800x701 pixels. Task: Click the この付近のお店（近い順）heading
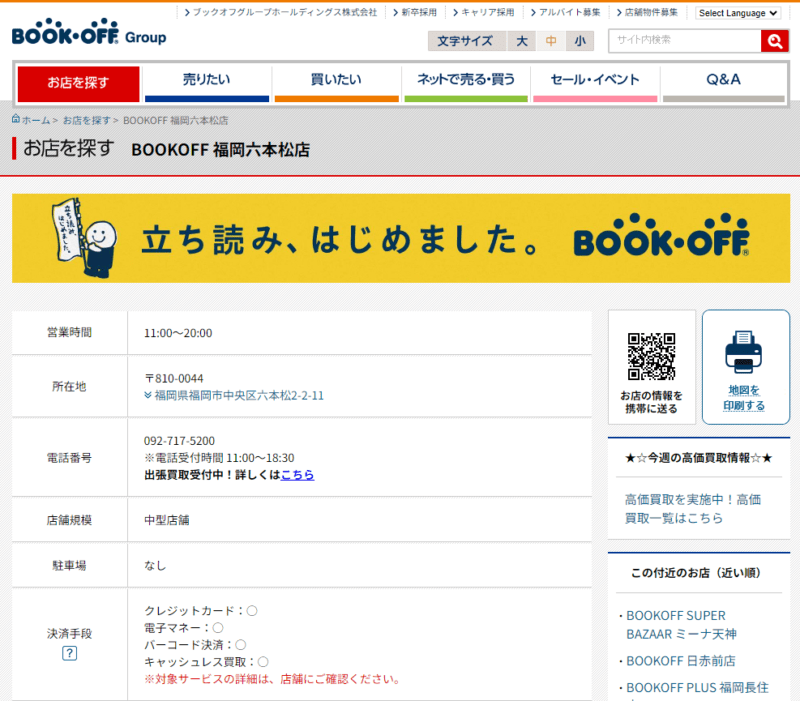[696, 573]
